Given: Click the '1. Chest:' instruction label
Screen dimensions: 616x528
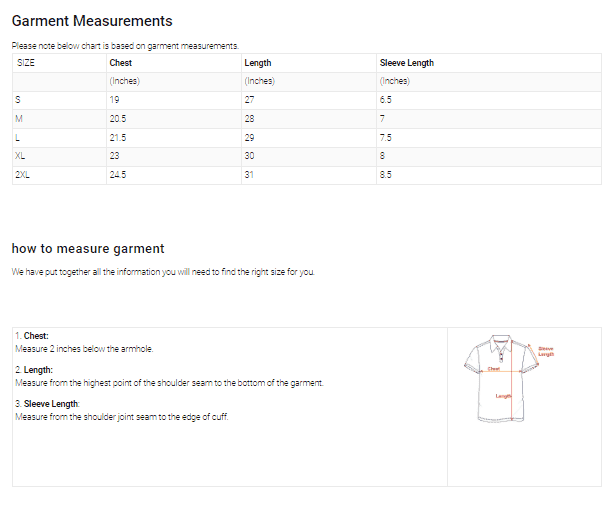Looking at the screenshot, I should [x=32, y=336].
